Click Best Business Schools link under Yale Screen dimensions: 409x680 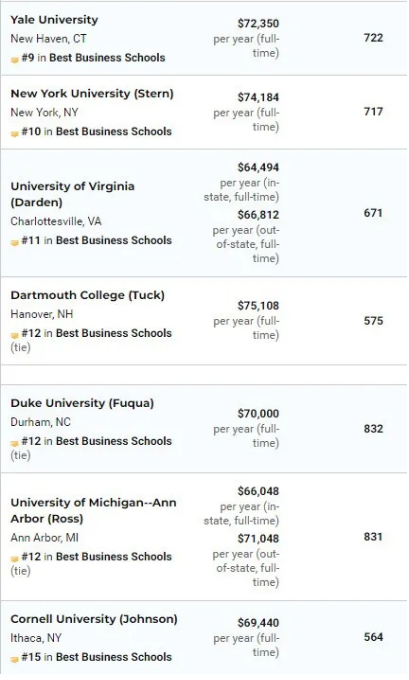107,58
